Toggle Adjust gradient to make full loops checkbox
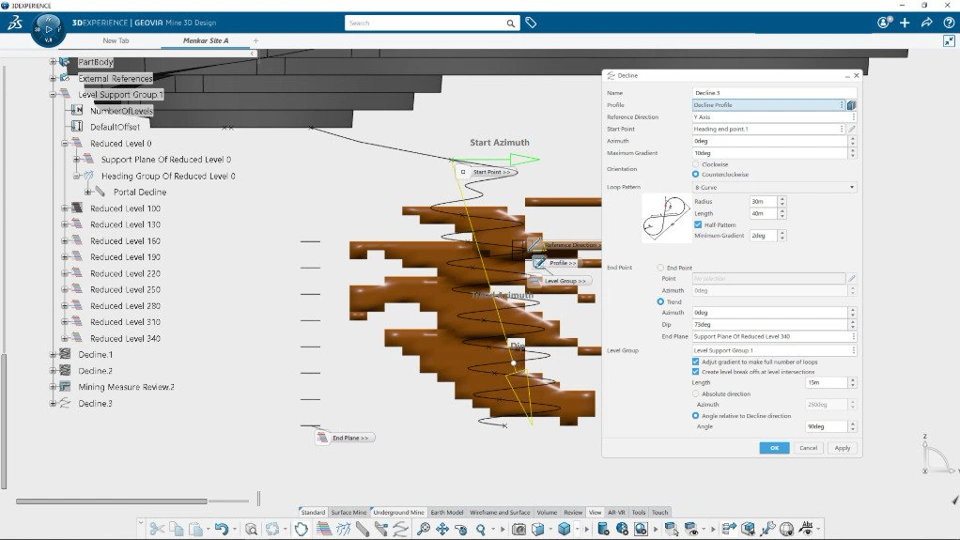 696,362
